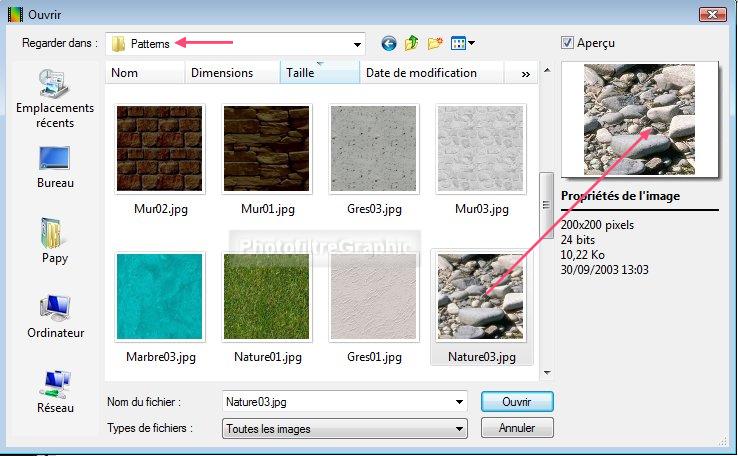Image resolution: width=738 pixels, height=456 pixels.
Task: Select the Ordinateur icon
Action: click(x=55, y=314)
